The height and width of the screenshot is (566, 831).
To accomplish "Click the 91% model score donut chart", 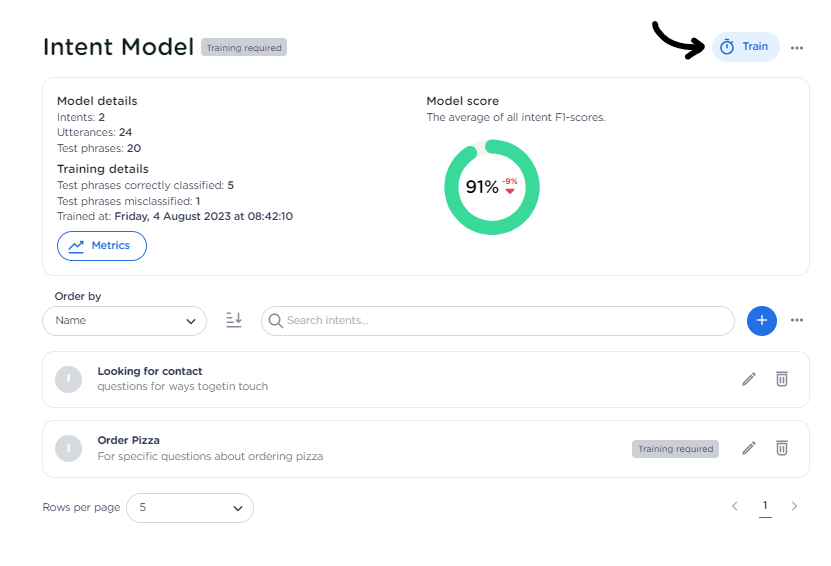I will pos(491,188).
